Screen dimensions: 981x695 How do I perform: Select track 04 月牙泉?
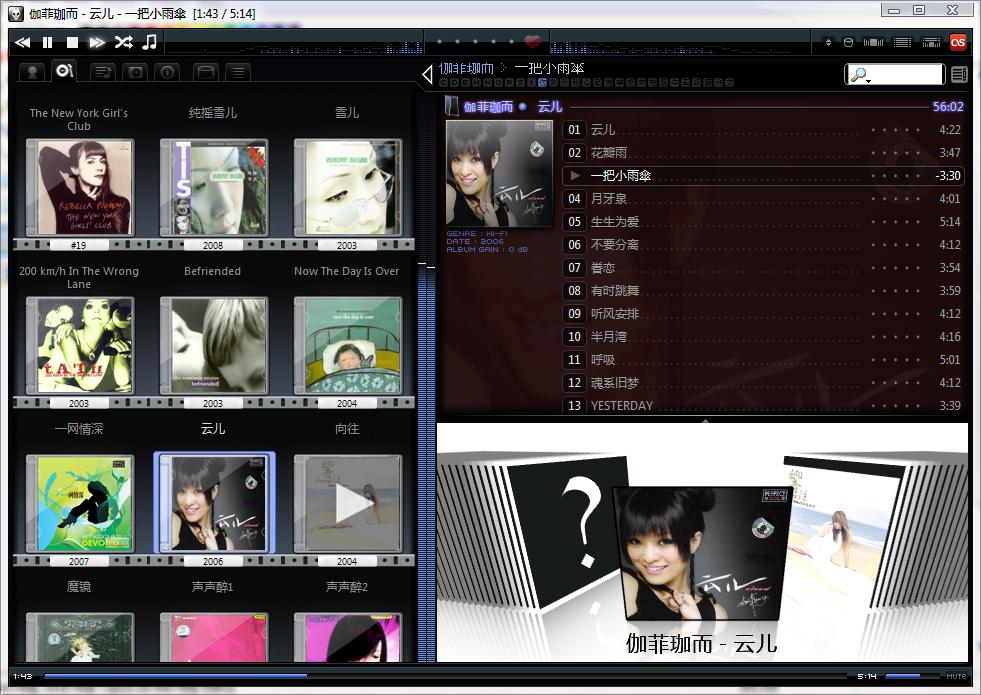pos(762,199)
